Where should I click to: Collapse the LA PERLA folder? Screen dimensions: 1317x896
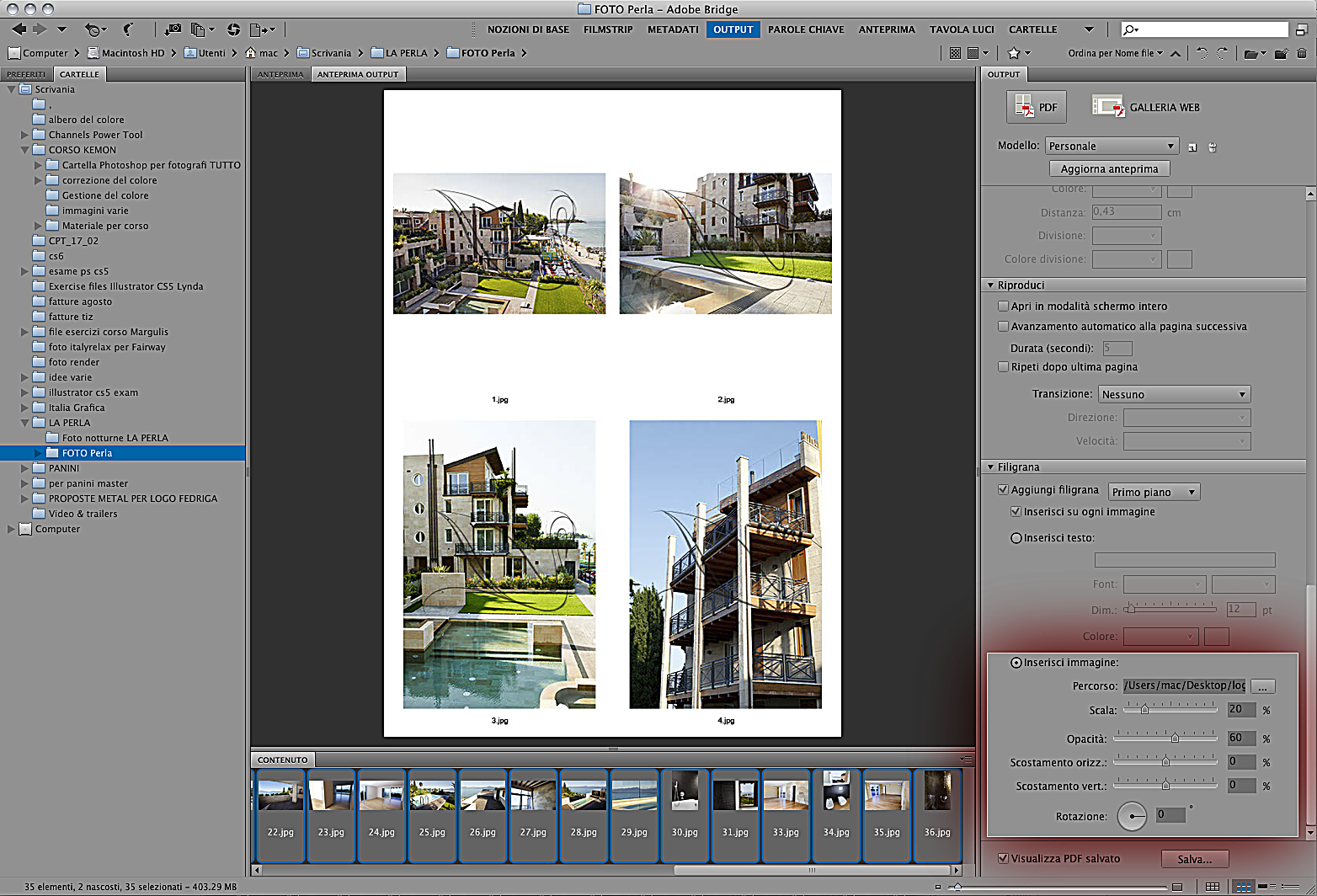(x=24, y=423)
